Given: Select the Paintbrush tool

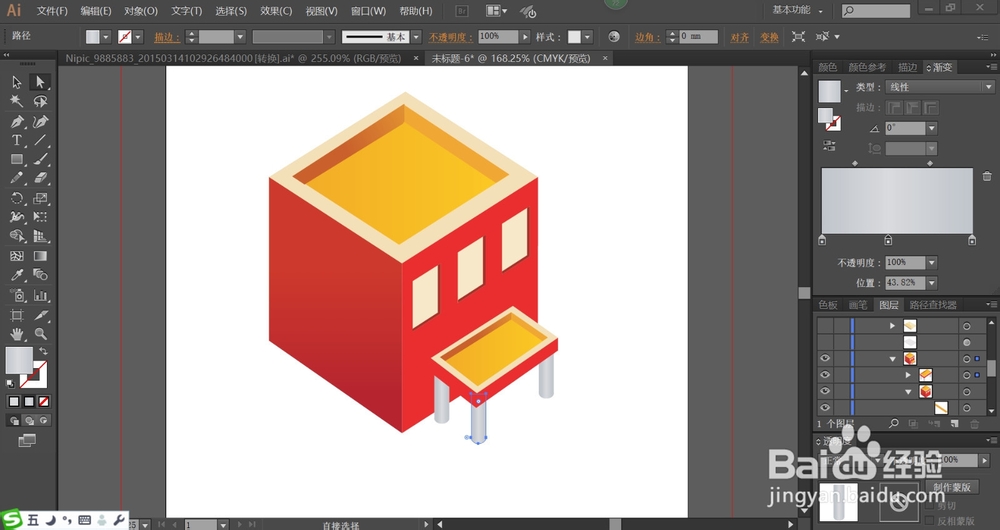Looking at the screenshot, I should tap(40, 159).
